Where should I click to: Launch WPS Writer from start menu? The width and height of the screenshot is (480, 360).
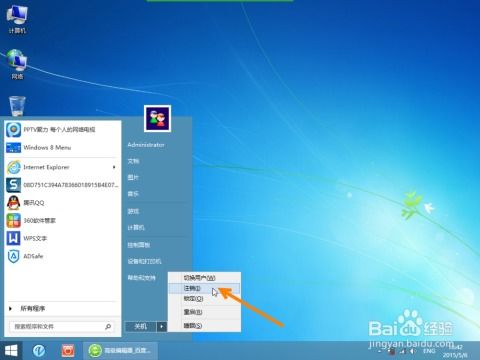[14, 238]
